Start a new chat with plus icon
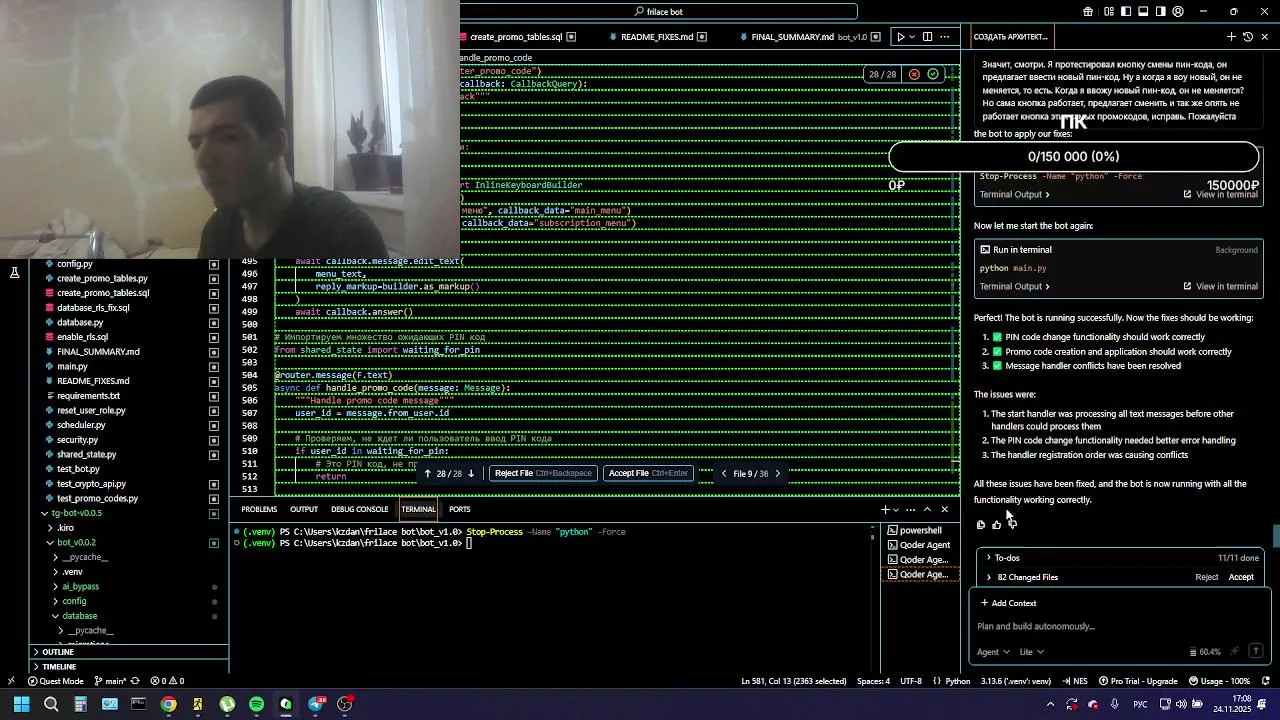 click(1231, 37)
